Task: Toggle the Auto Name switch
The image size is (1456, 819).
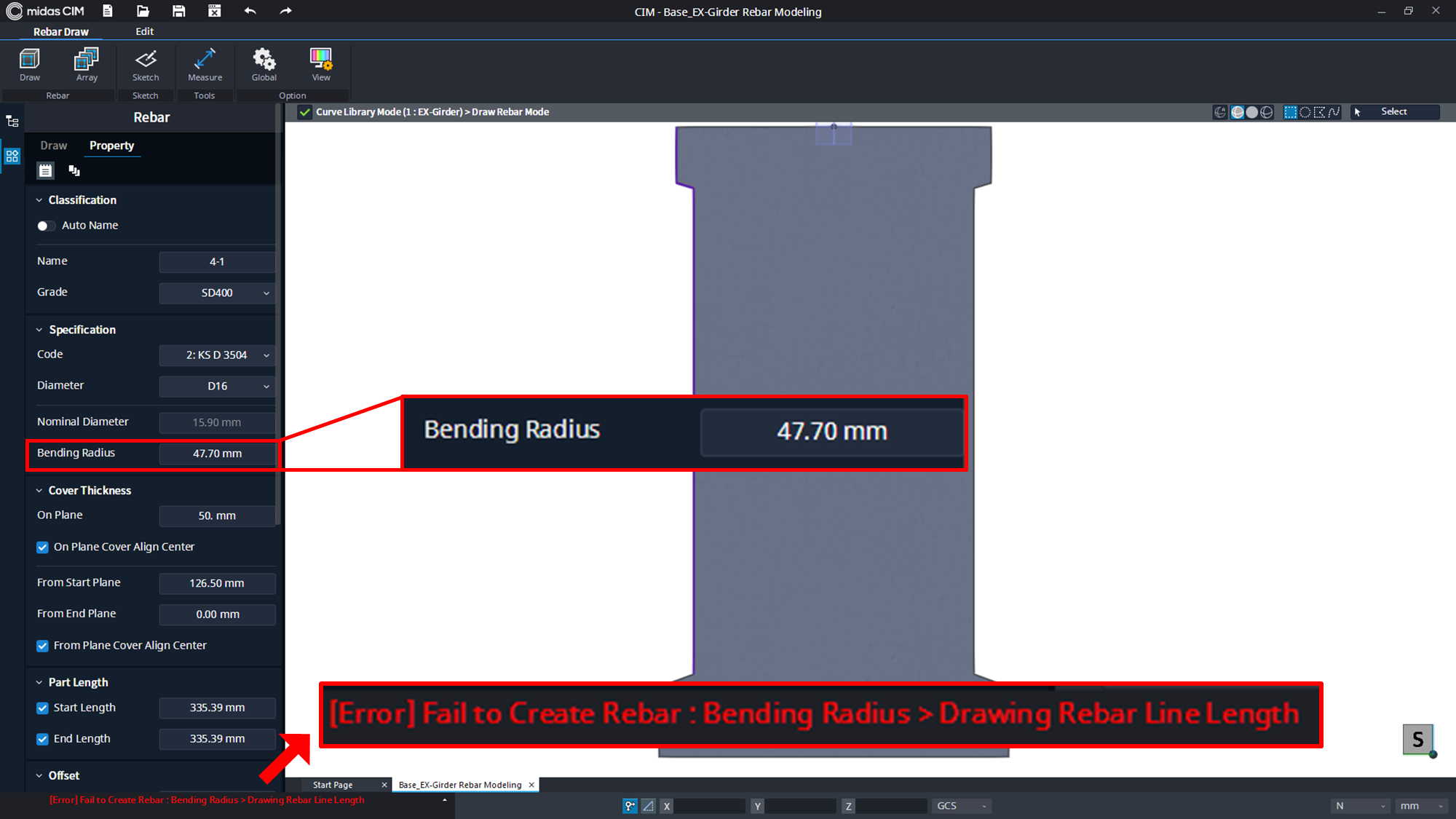Action: pyautogui.click(x=46, y=226)
